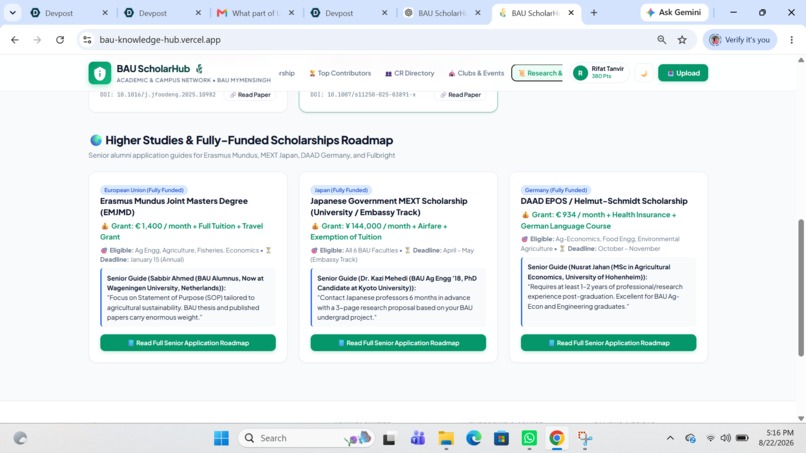
Task: Open Microsoft Edge from taskbar
Action: [x=473, y=438]
